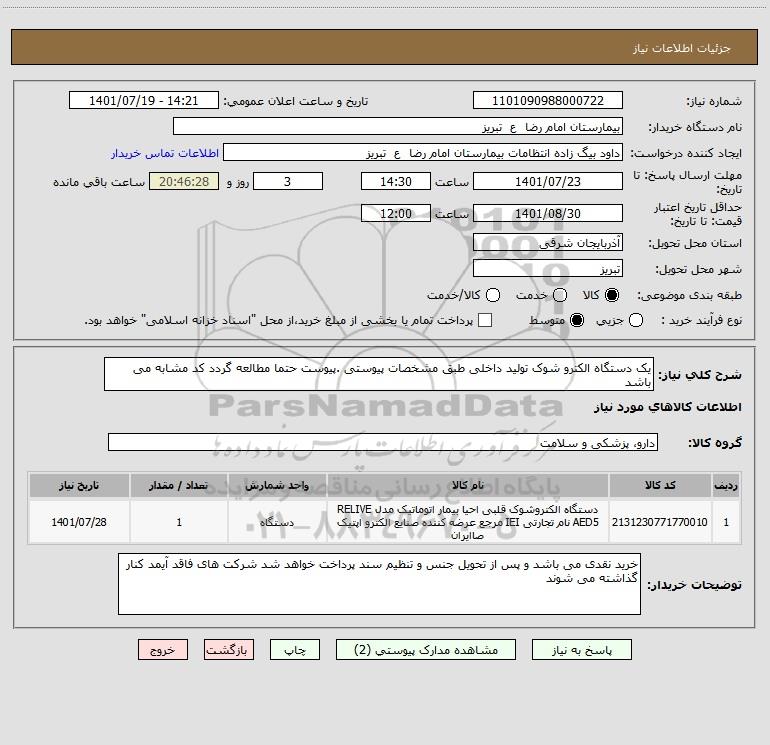Screen dimensions: 770x745
Task: Click the ایجاد کننده درخواست field
Action: click(423, 153)
